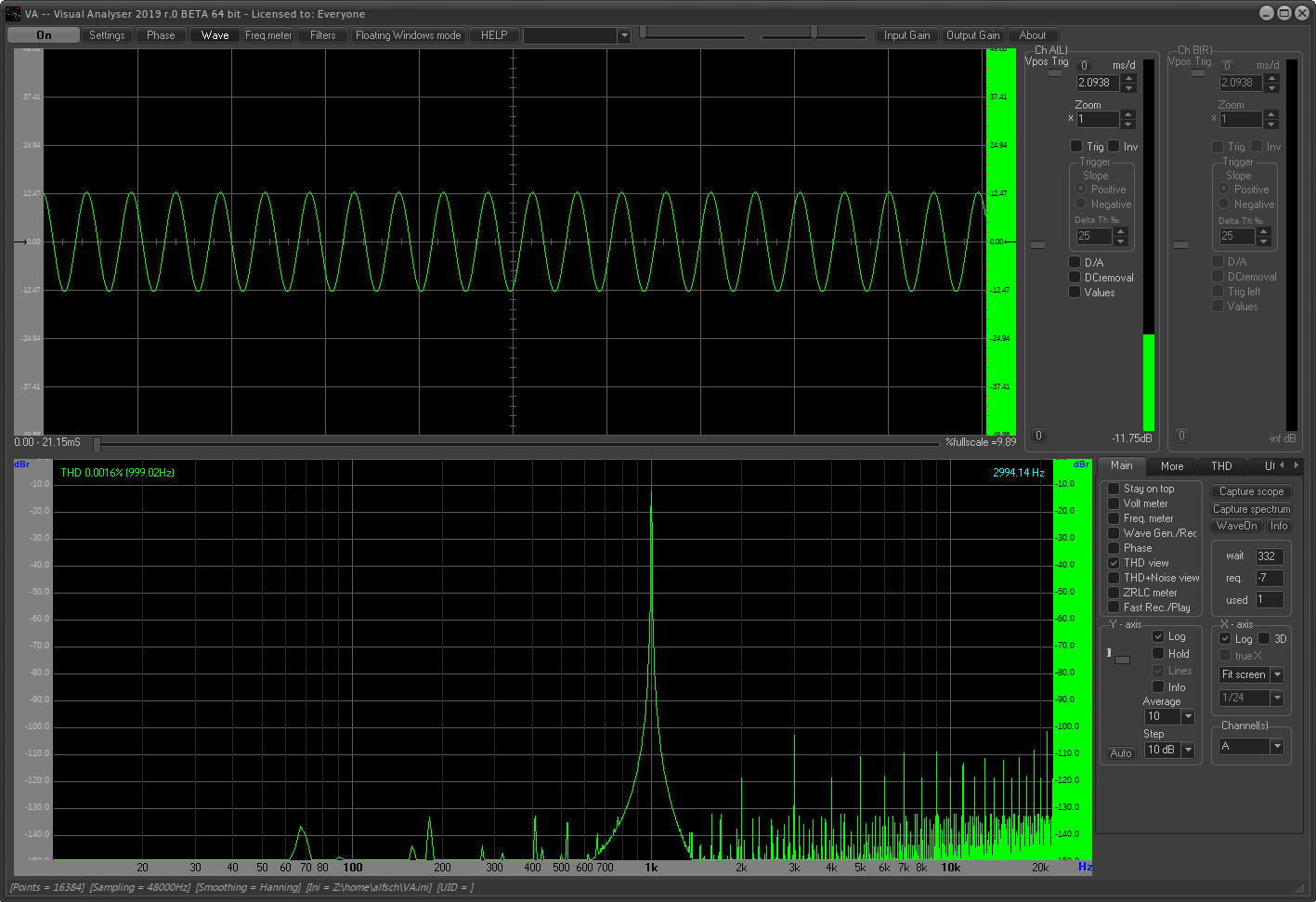Toggle the On button in toolbar
The width and height of the screenshot is (1316, 902).
[x=44, y=35]
